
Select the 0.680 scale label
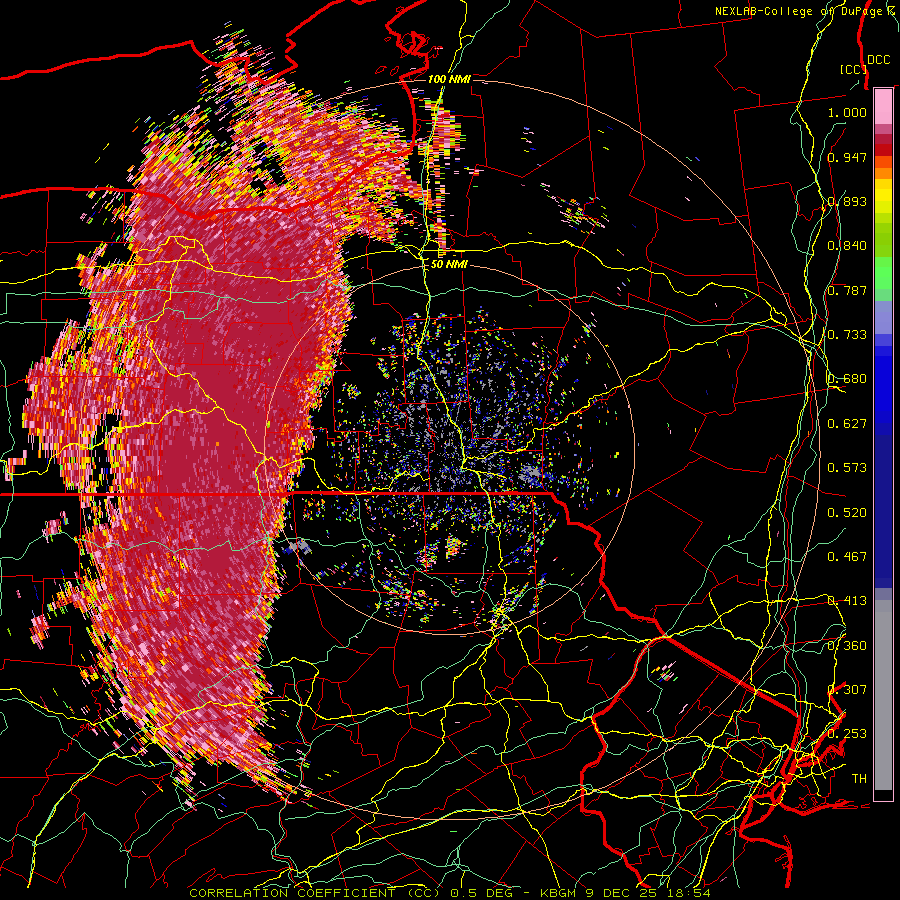point(847,379)
